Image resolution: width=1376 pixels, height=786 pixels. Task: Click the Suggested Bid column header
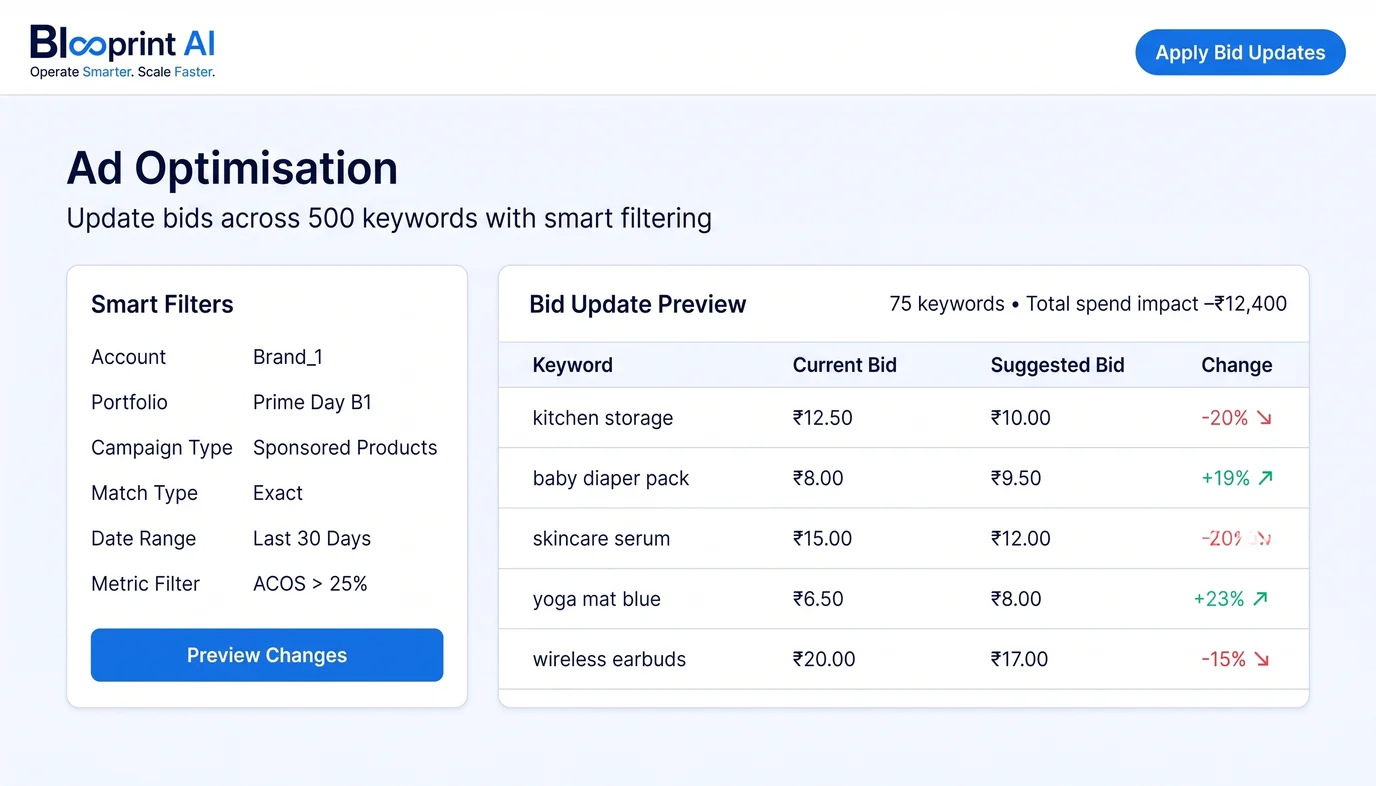pyautogui.click(x=1058, y=365)
